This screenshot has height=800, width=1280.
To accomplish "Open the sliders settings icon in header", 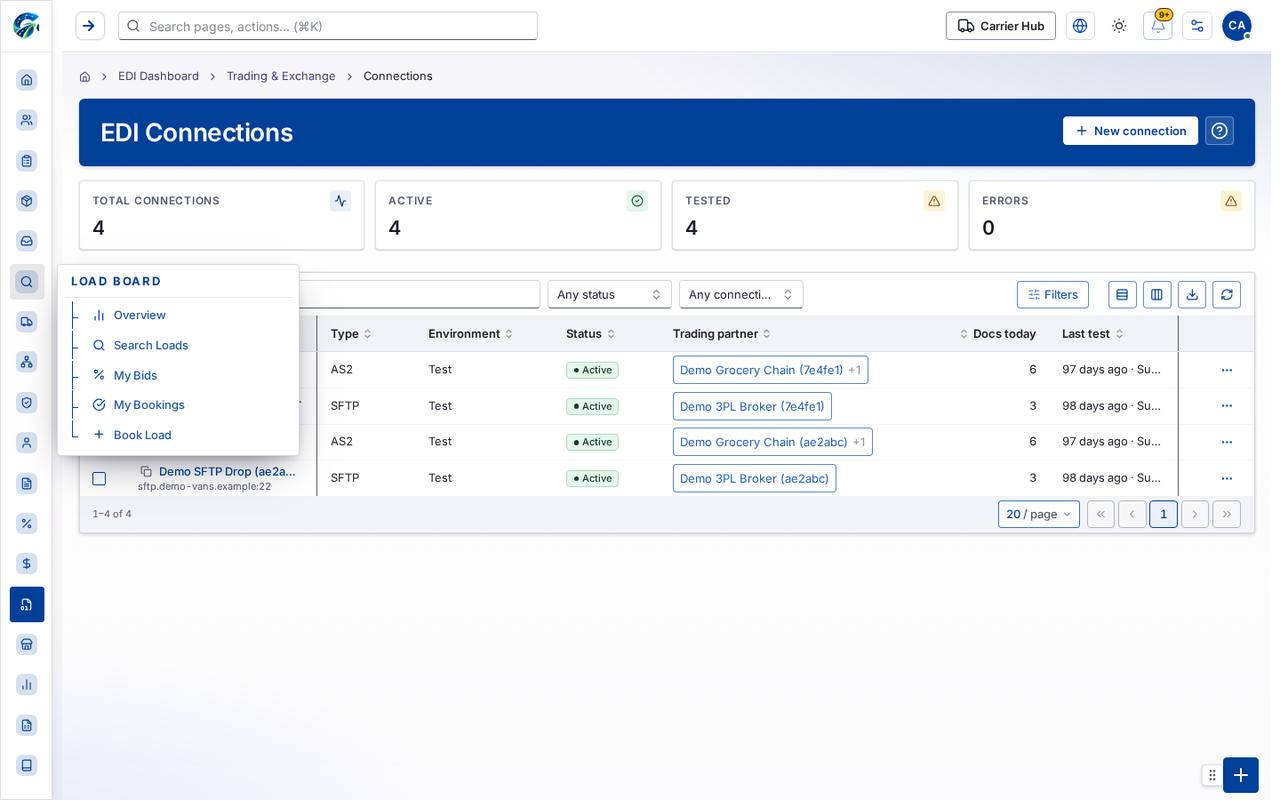I will point(1197,26).
